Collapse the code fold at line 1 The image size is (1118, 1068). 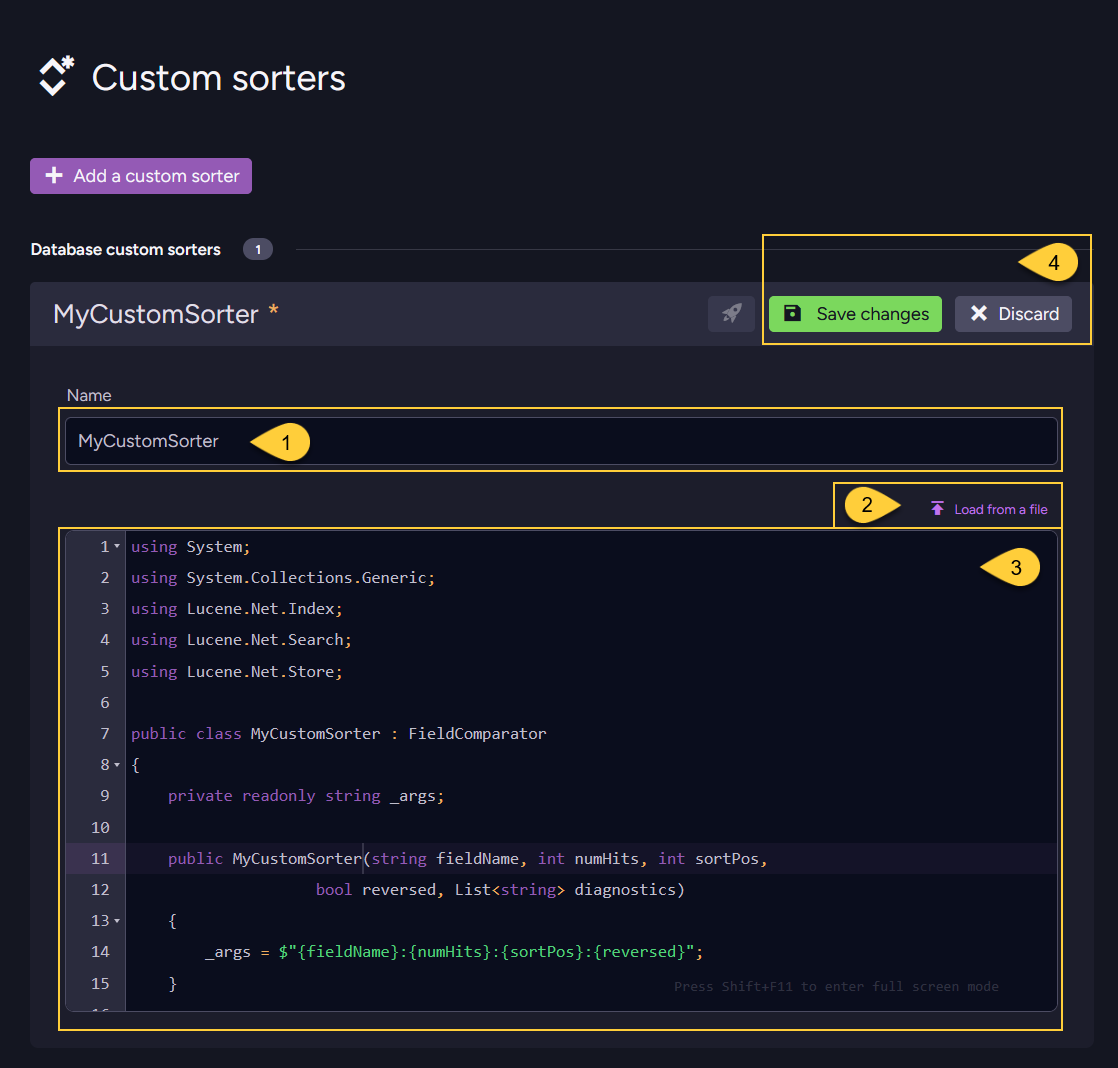point(117,546)
